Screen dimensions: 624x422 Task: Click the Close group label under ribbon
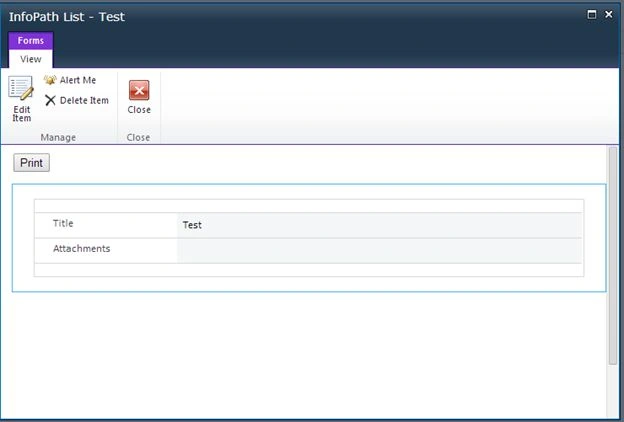[138, 137]
